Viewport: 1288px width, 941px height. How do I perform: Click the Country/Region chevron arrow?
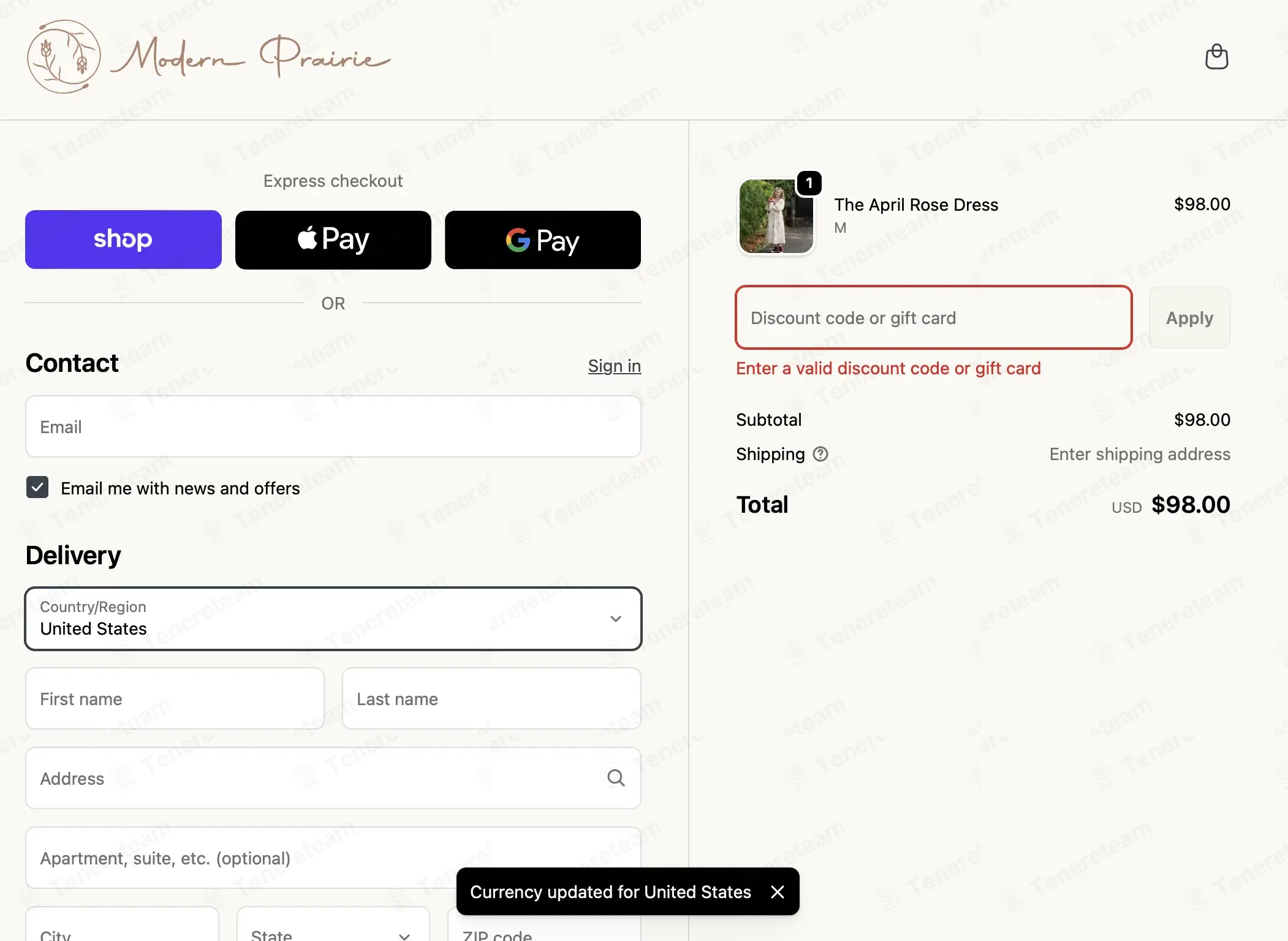click(x=616, y=619)
